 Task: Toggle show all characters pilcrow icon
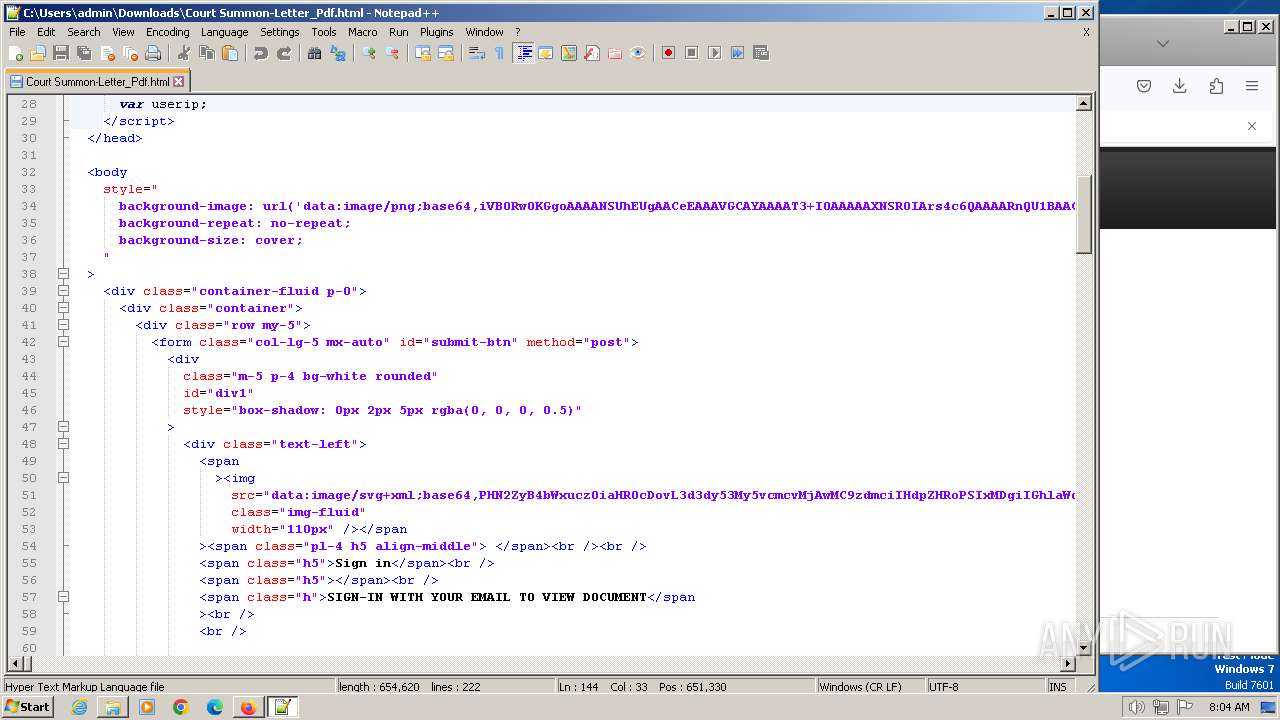[x=500, y=53]
